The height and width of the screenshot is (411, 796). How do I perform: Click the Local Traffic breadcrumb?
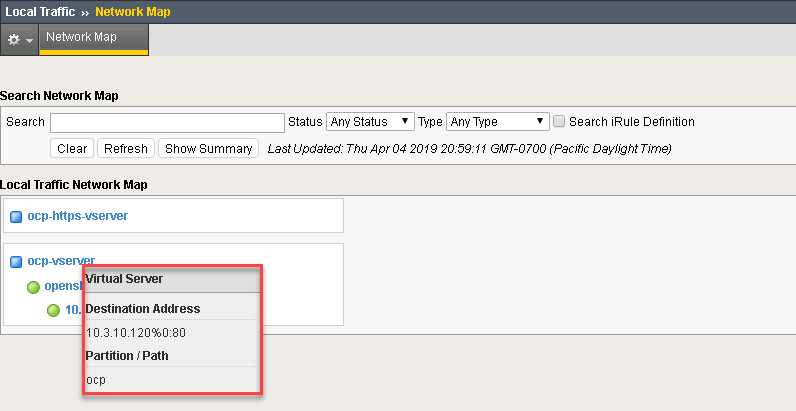point(40,12)
